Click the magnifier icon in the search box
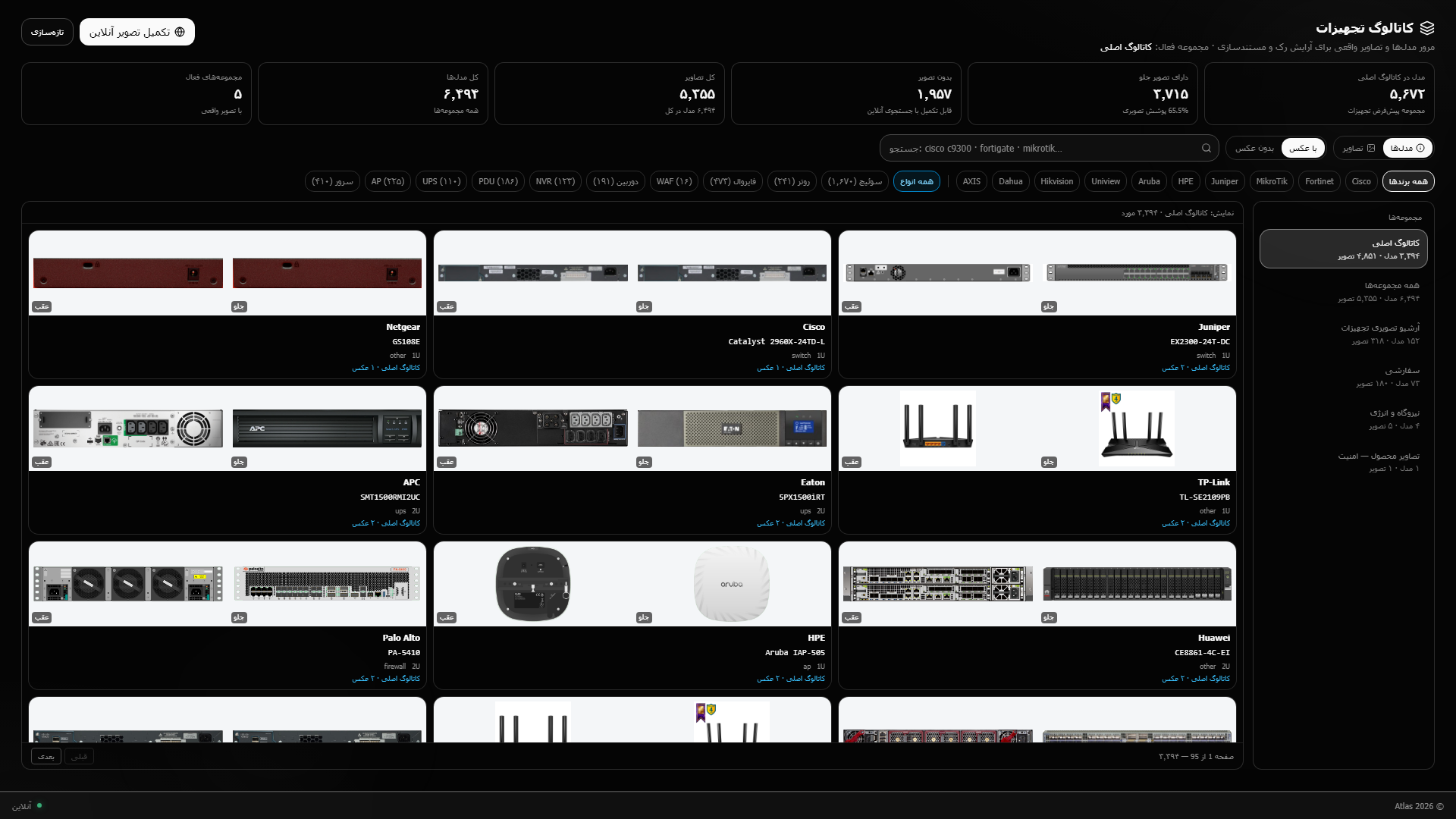Viewport: 1456px width, 819px height. (1206, 148)
